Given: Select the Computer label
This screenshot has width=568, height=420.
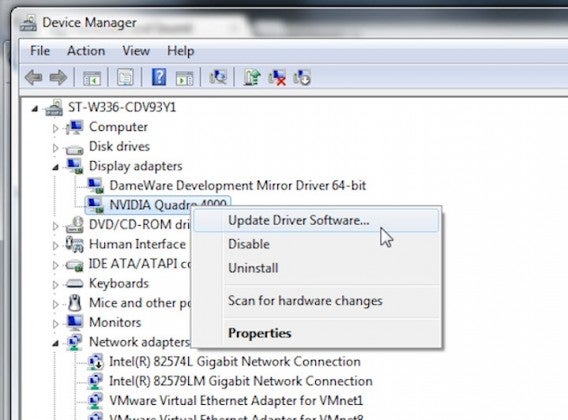Looking at the screenshot, I should [118, 127].
